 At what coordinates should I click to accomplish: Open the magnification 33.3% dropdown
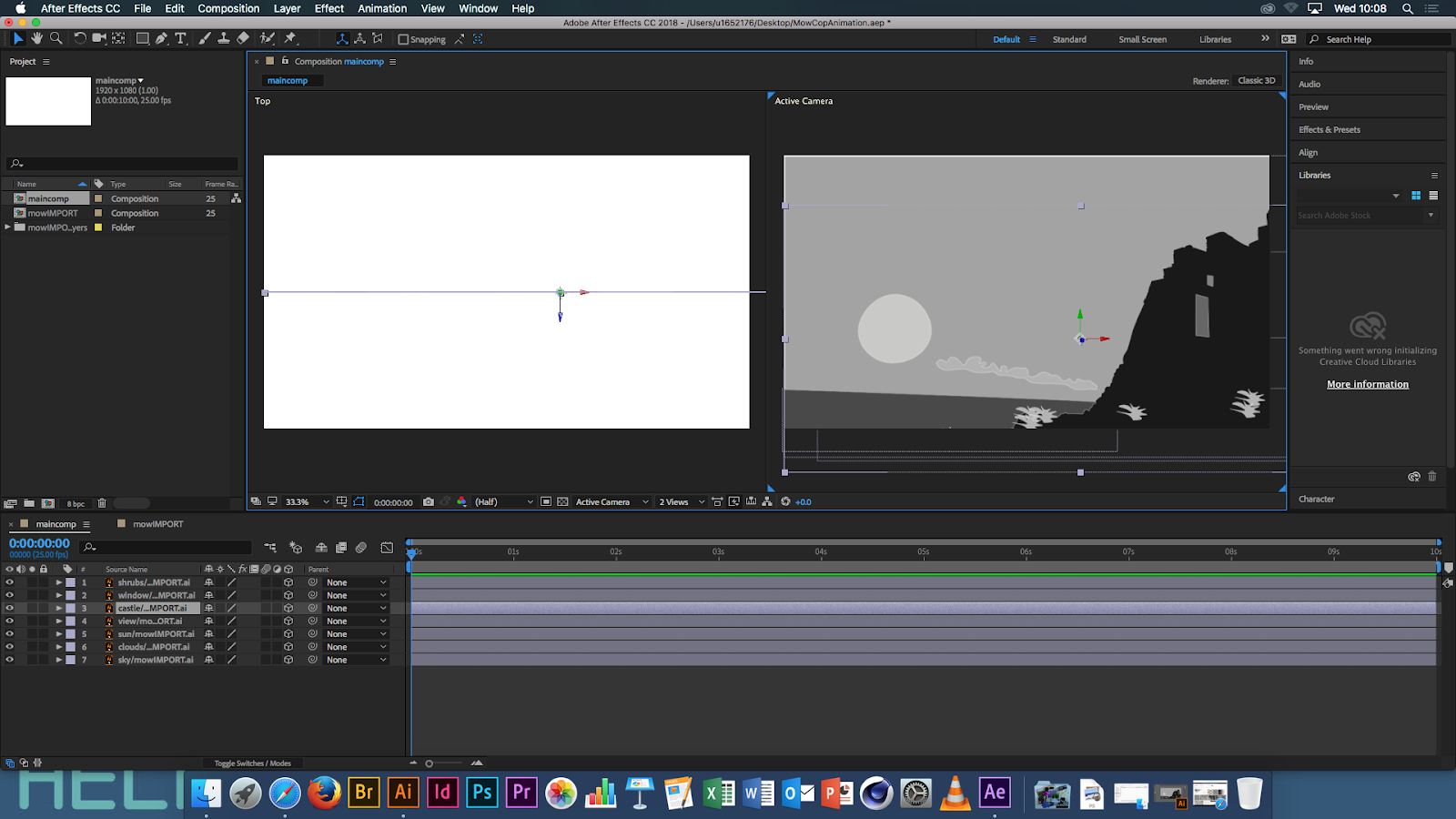pos(308,501)
